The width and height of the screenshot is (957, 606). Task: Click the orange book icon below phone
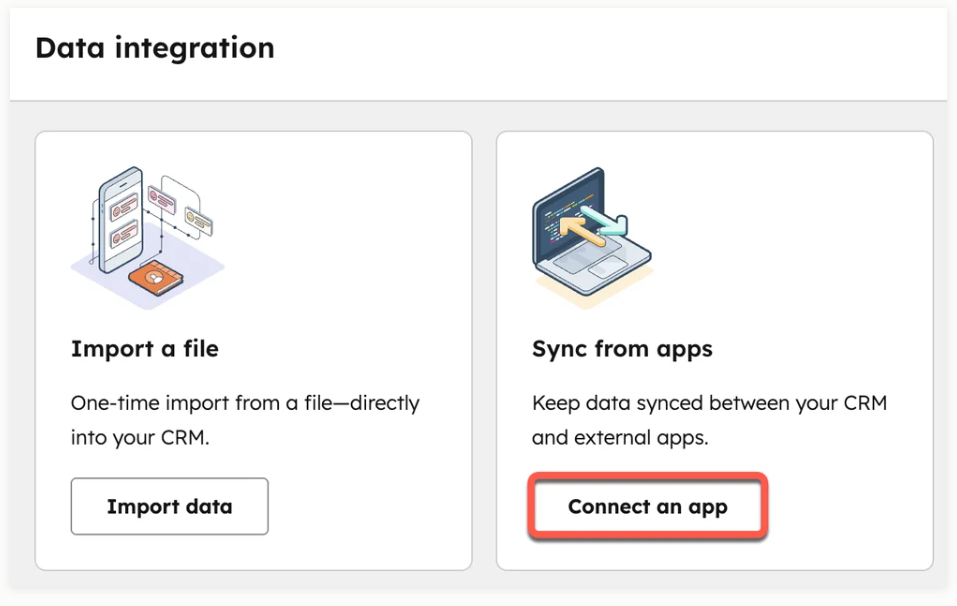155,278
